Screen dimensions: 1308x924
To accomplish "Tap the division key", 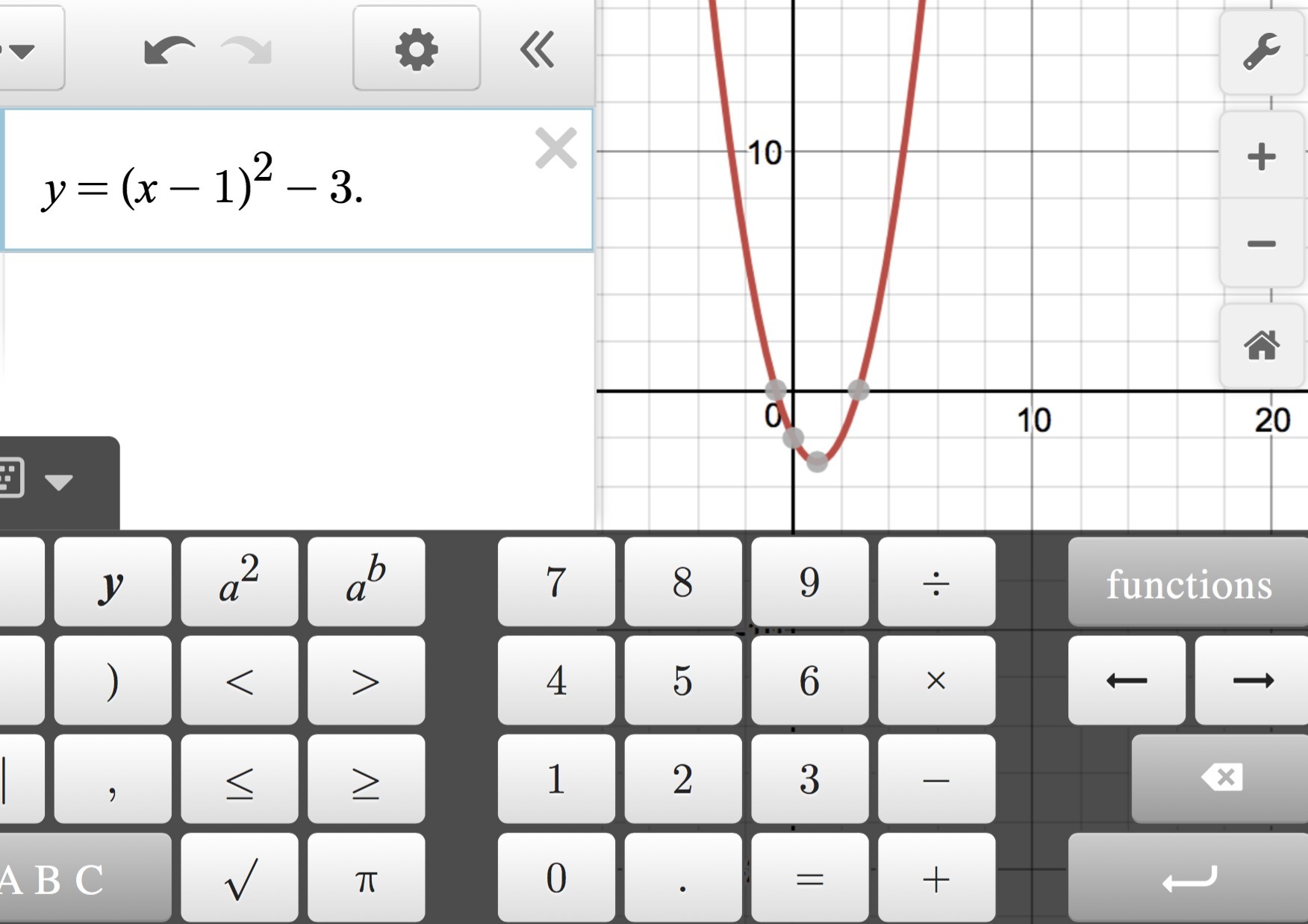I will (937, 581).
